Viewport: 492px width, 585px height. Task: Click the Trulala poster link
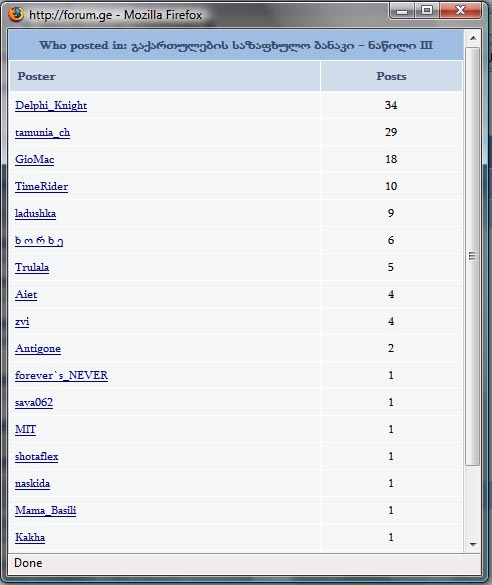pos(32,268)
